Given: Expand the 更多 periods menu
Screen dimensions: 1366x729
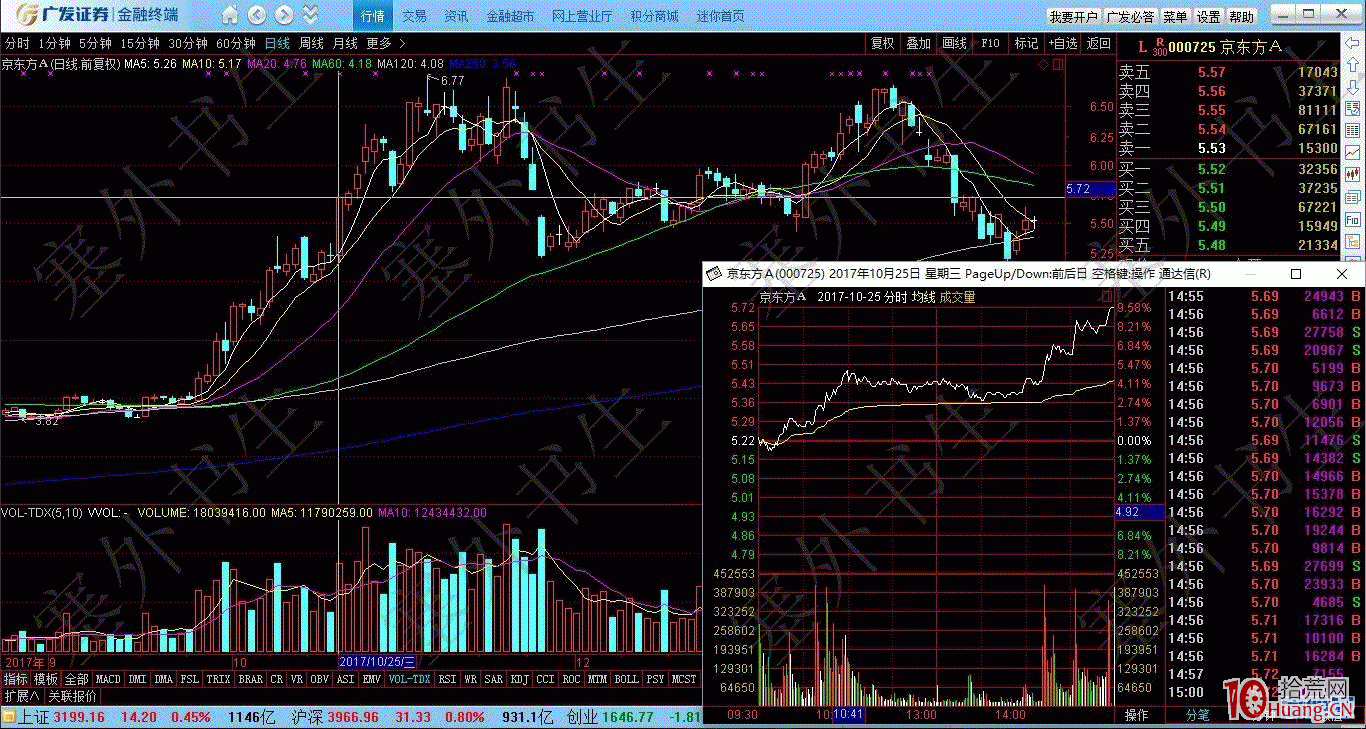Looking at the screenshot, I should [x=386, y=43].
